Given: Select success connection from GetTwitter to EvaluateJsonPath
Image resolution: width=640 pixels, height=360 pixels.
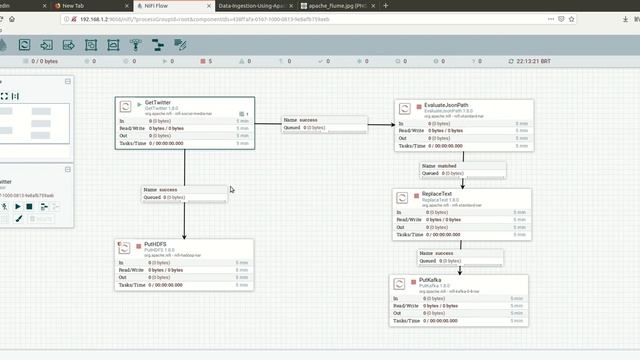Looking at the screenshot, I should tap(324, 124).
